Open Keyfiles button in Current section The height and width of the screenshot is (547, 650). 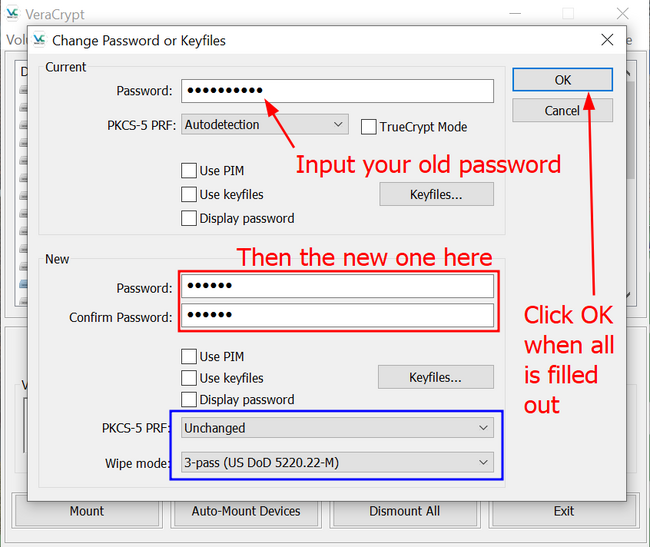pos(437,194)
